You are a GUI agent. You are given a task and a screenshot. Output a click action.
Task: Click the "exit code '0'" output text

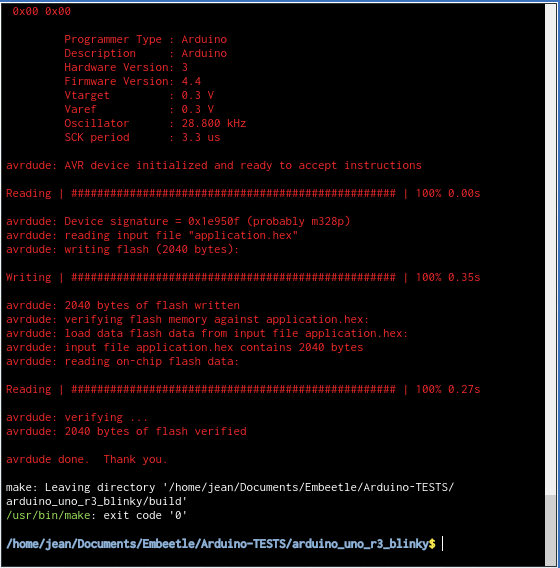(x=145, y=515)
